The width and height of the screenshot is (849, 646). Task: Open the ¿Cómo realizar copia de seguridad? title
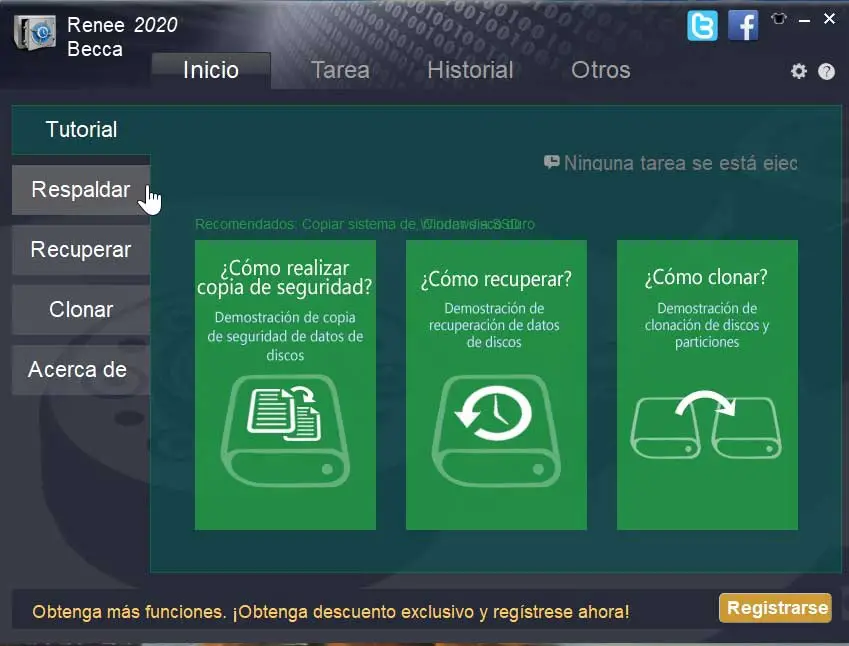pyautogui.click(x=285, y=278)
